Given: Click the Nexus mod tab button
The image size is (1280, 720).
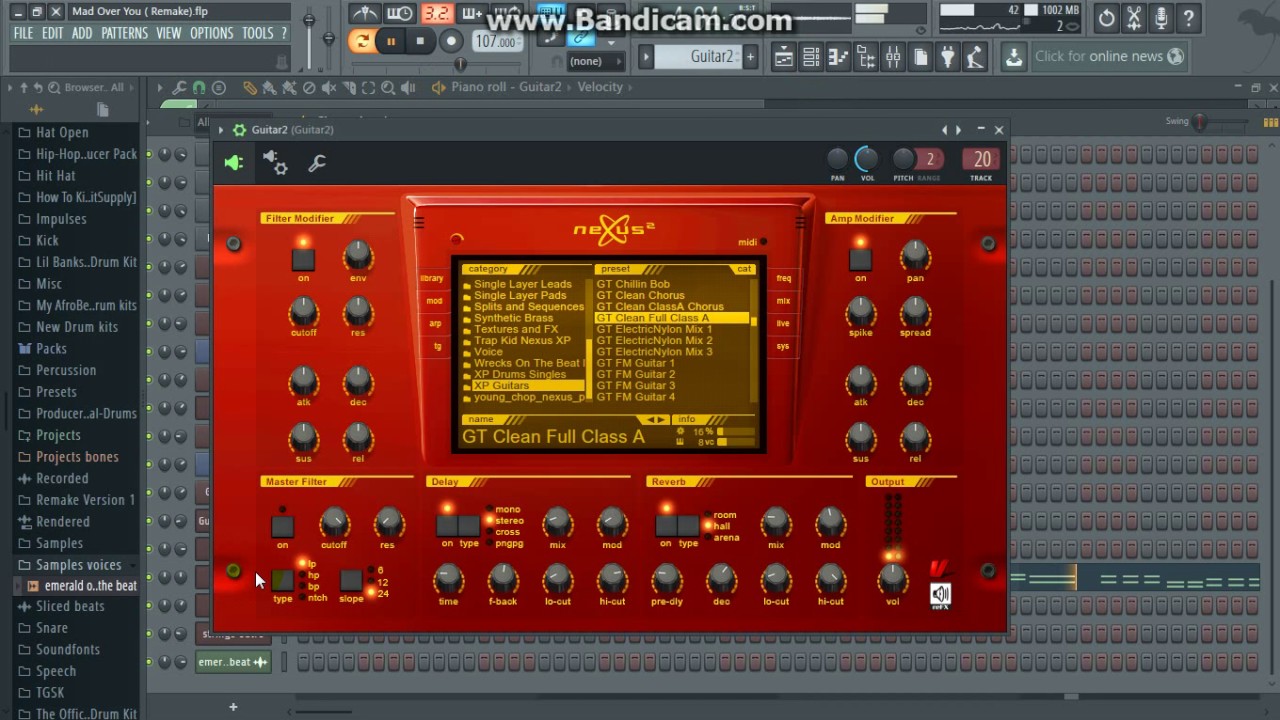Looking at the screenshot, I should [434, 301].
